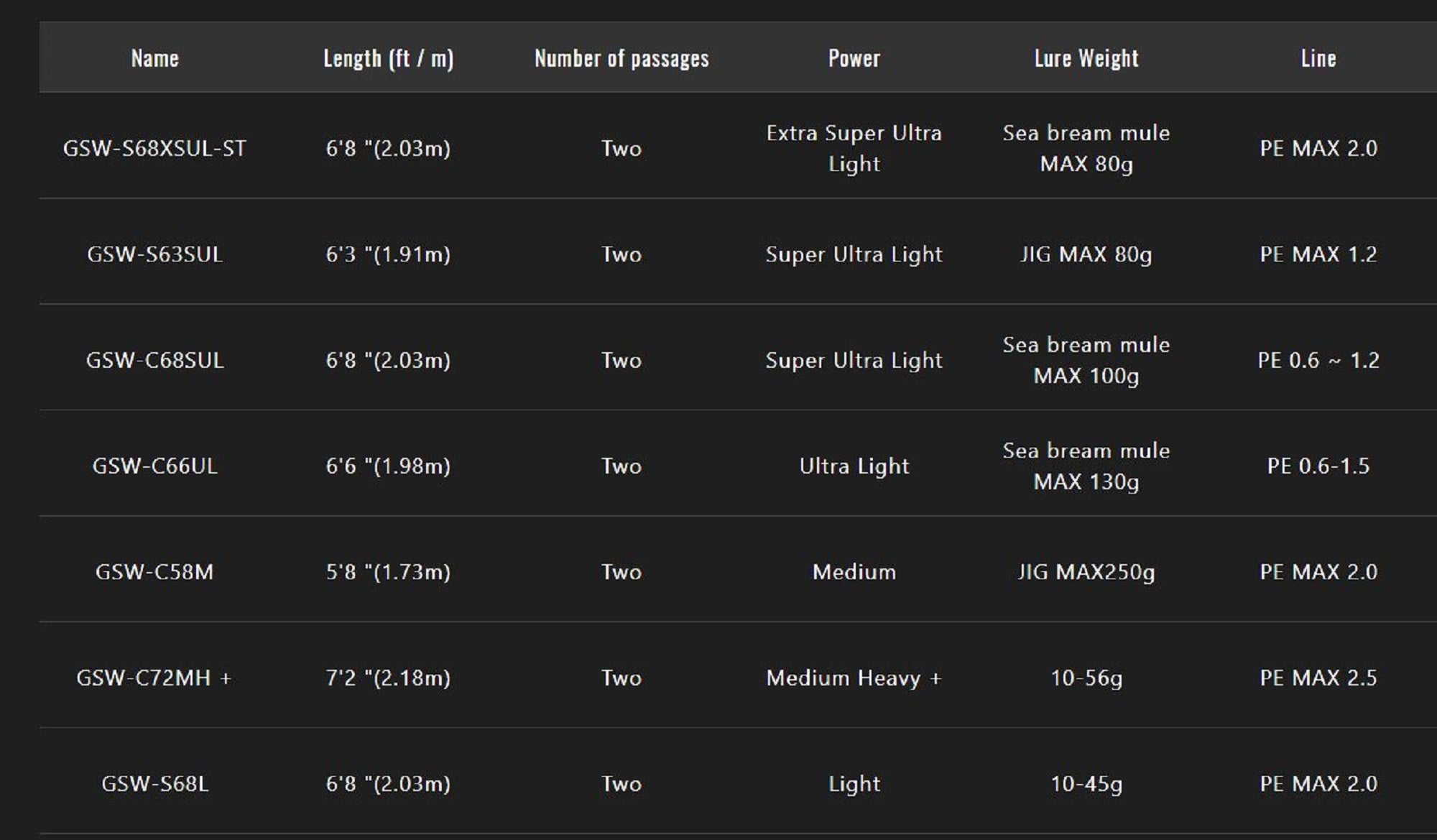The image size is (1437, 840).
Task: Click the Medium Heavy + power cell
Action: [x=854, y=678]
